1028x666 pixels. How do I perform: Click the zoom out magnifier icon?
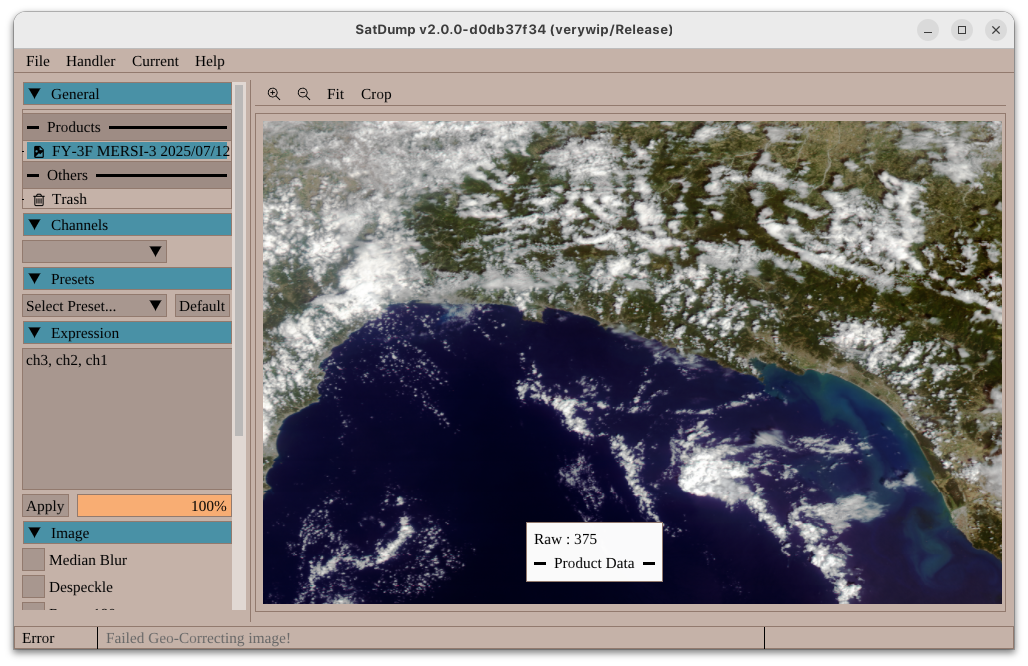[304, 94]
